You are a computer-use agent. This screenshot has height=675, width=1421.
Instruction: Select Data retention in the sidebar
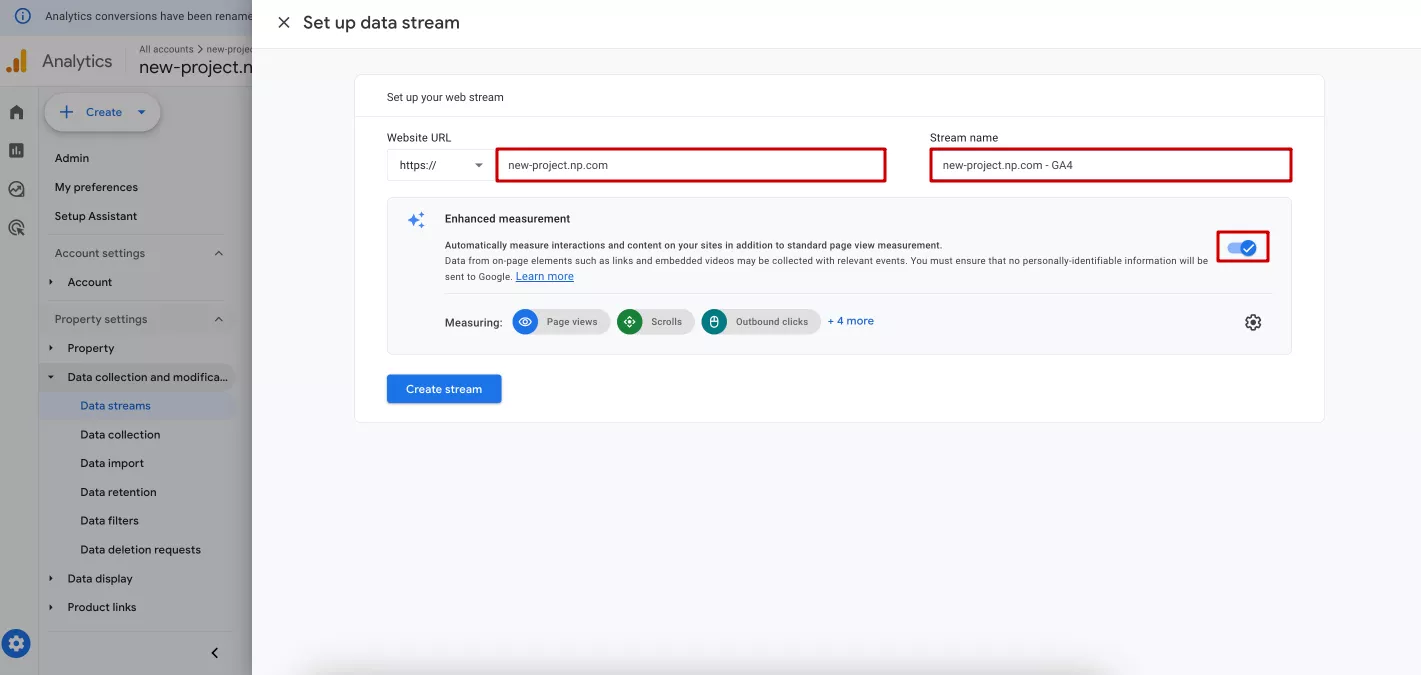click(118, 492)
